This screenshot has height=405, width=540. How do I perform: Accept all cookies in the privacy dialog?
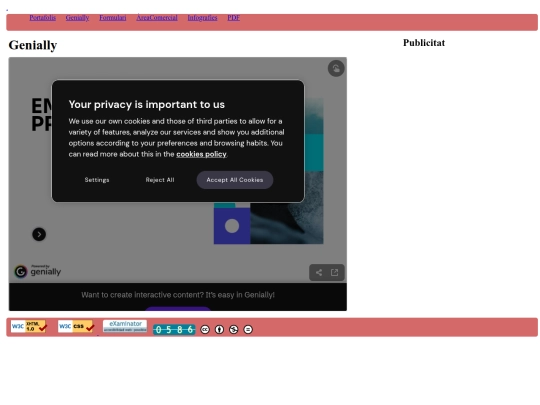[235, 180]
